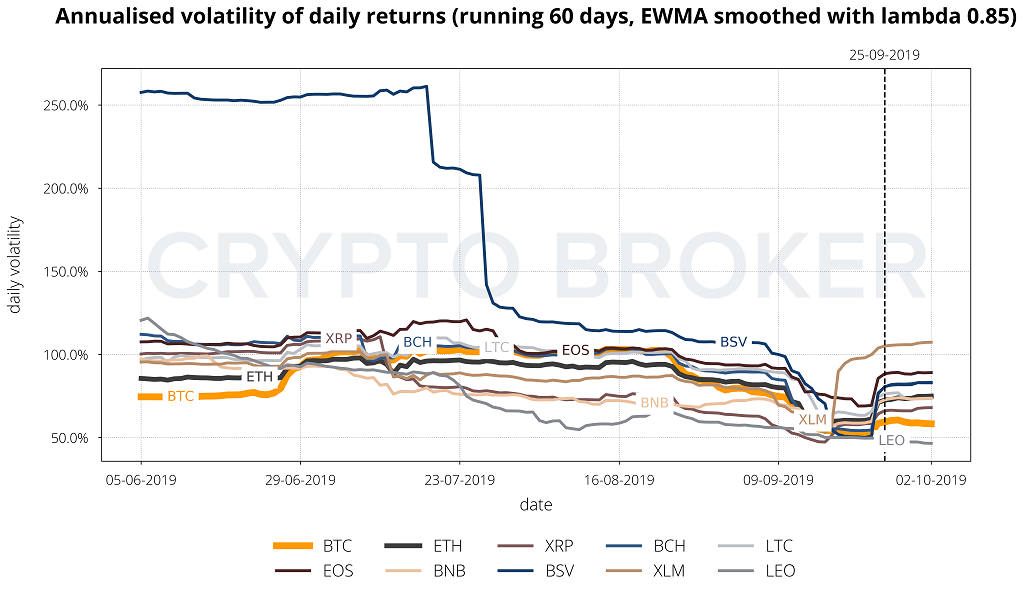Select the gray LEO line swatch in the legend

click(x=740, y=572)
